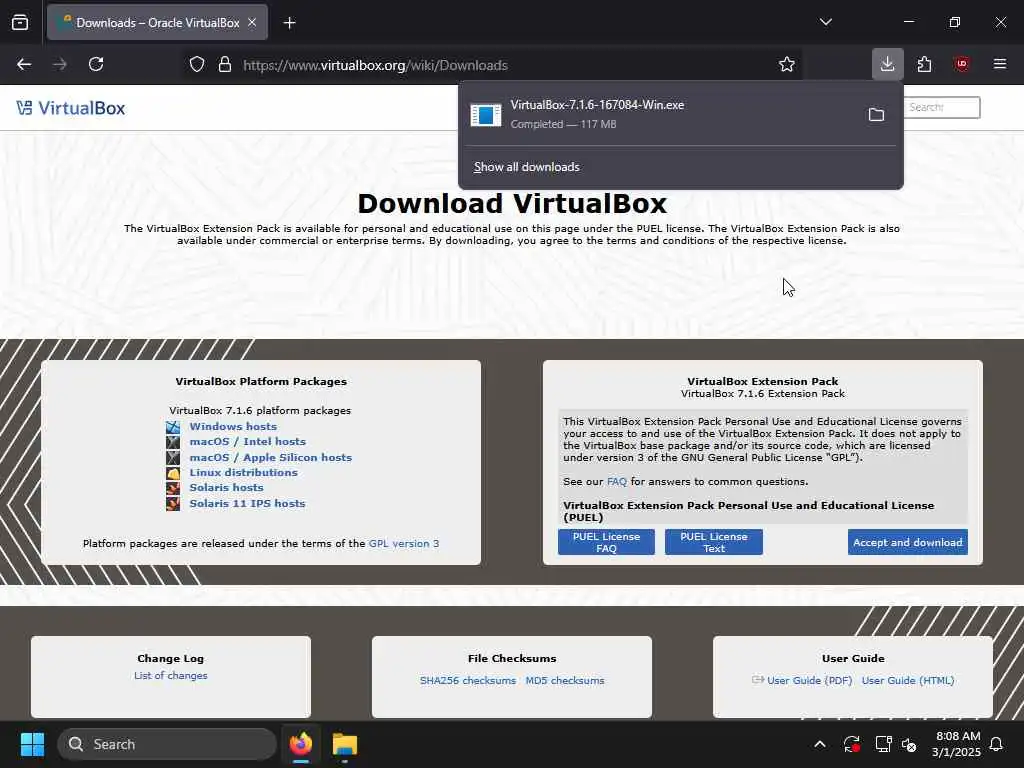Open the clock showing 8:08 AM
The image size is (1024, 768).
coord(957,744)
